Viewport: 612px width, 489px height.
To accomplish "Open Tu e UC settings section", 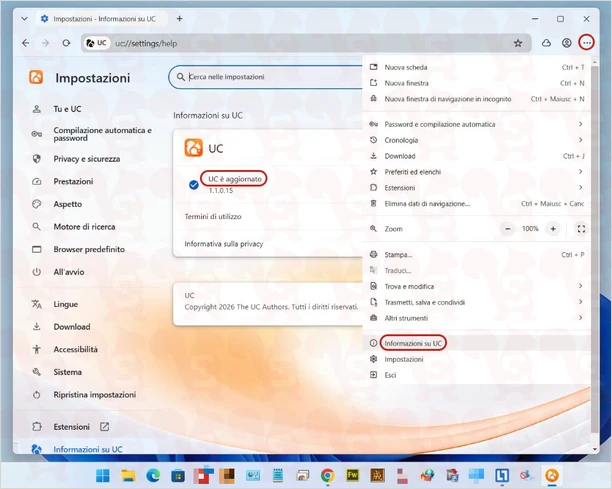I will click(67, 109).
